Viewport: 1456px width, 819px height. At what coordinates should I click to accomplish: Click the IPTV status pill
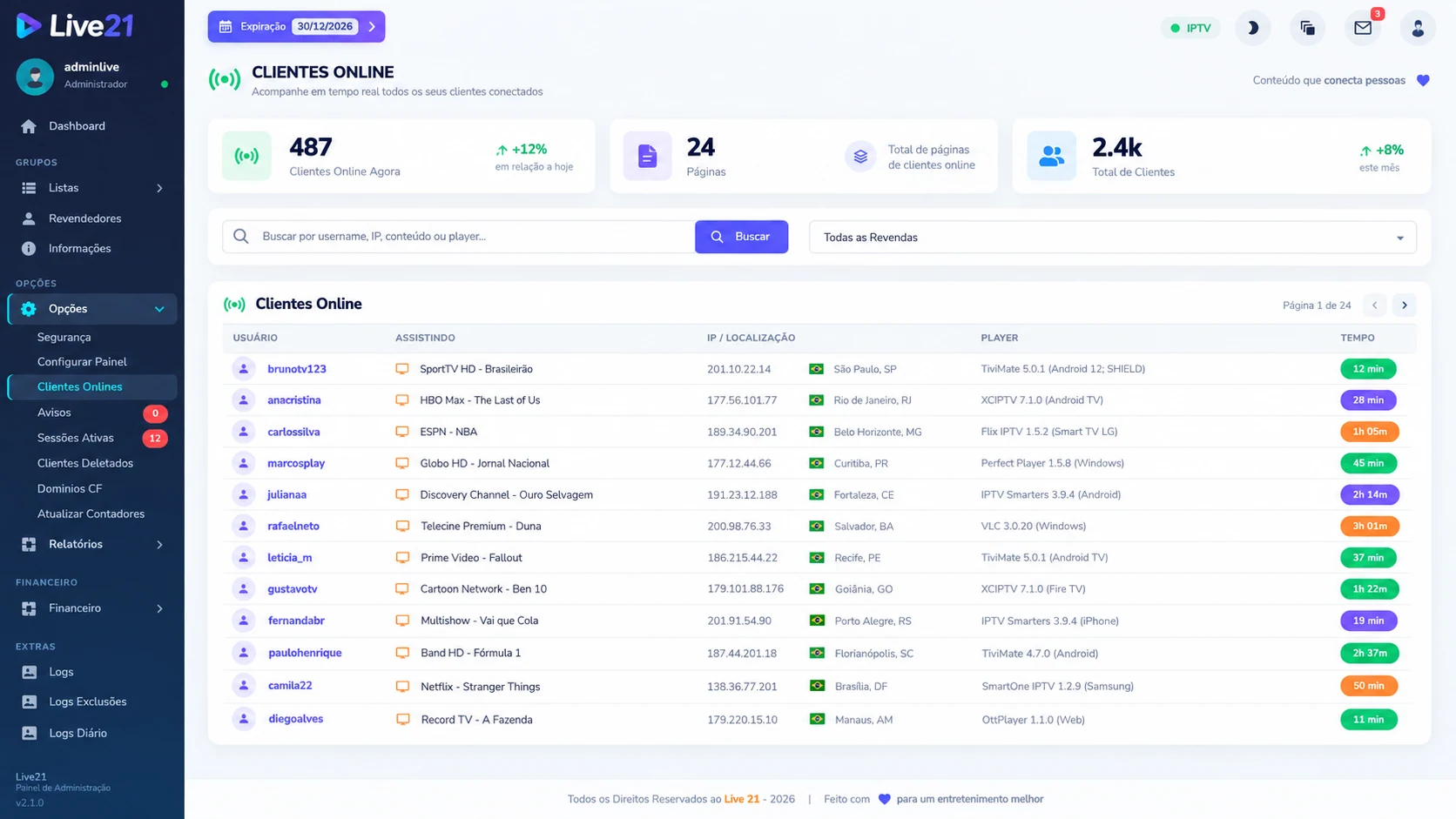pyautogui.click(x=1190, y=28)
